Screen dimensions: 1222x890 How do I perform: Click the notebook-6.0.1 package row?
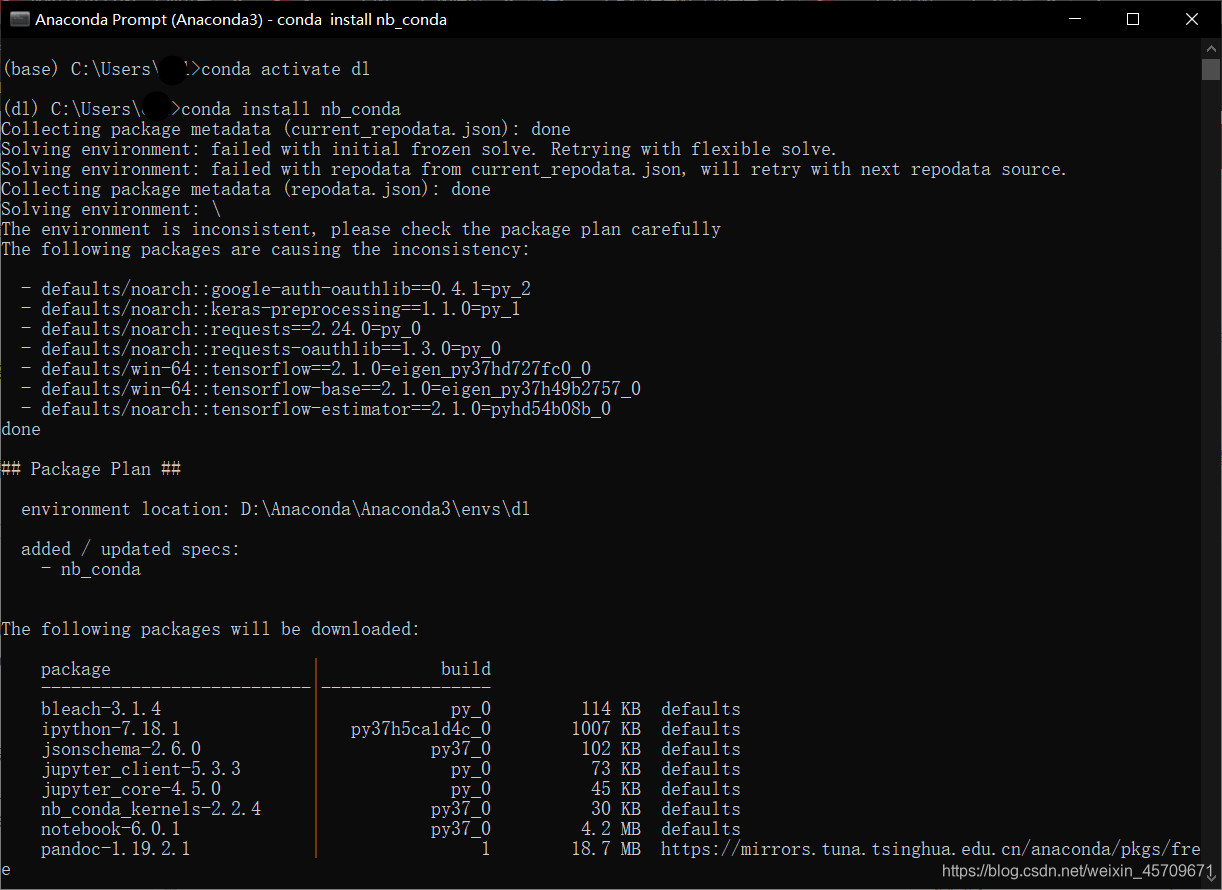[391, 829]
